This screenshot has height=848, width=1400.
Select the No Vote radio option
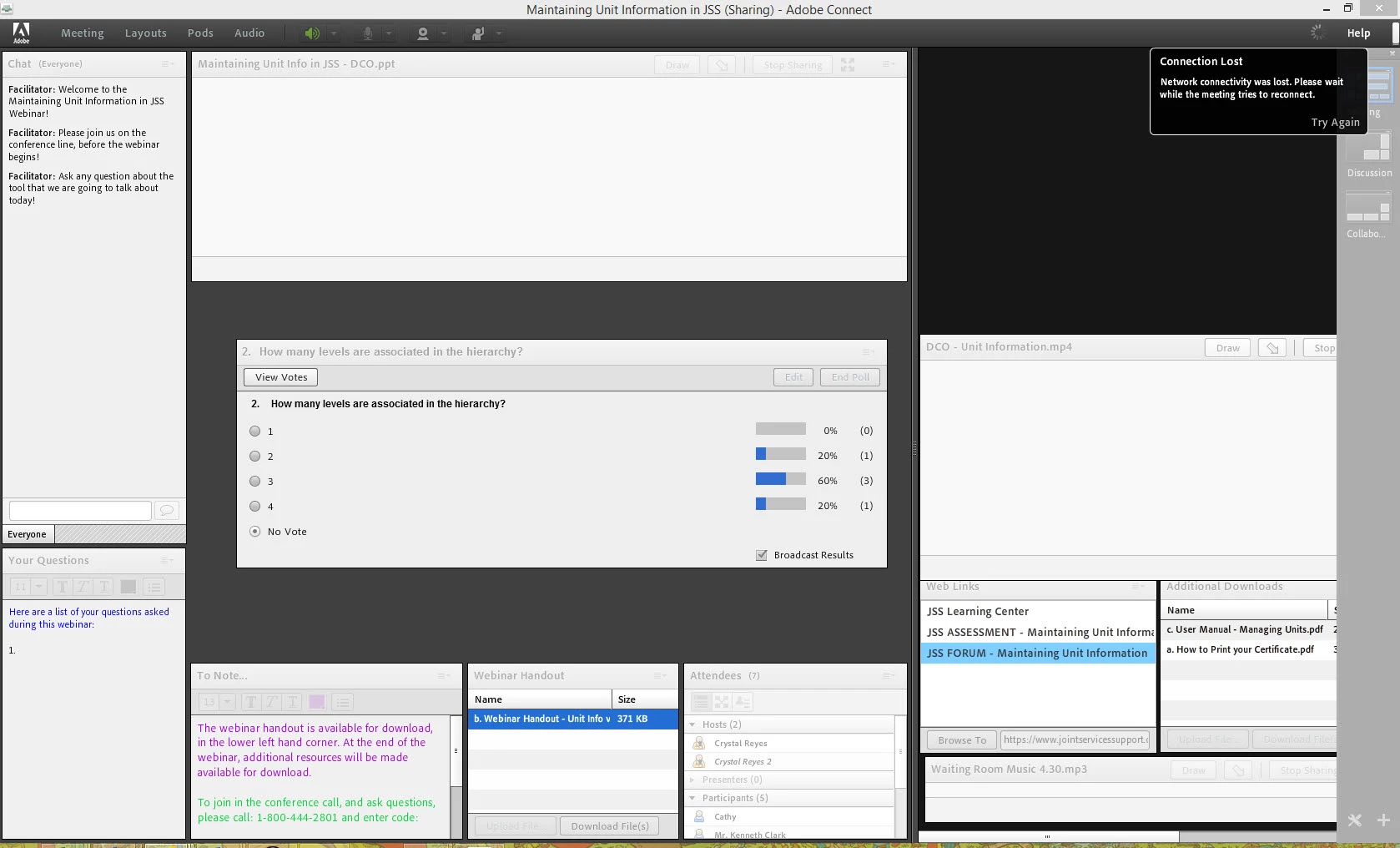tap(255, 532)
